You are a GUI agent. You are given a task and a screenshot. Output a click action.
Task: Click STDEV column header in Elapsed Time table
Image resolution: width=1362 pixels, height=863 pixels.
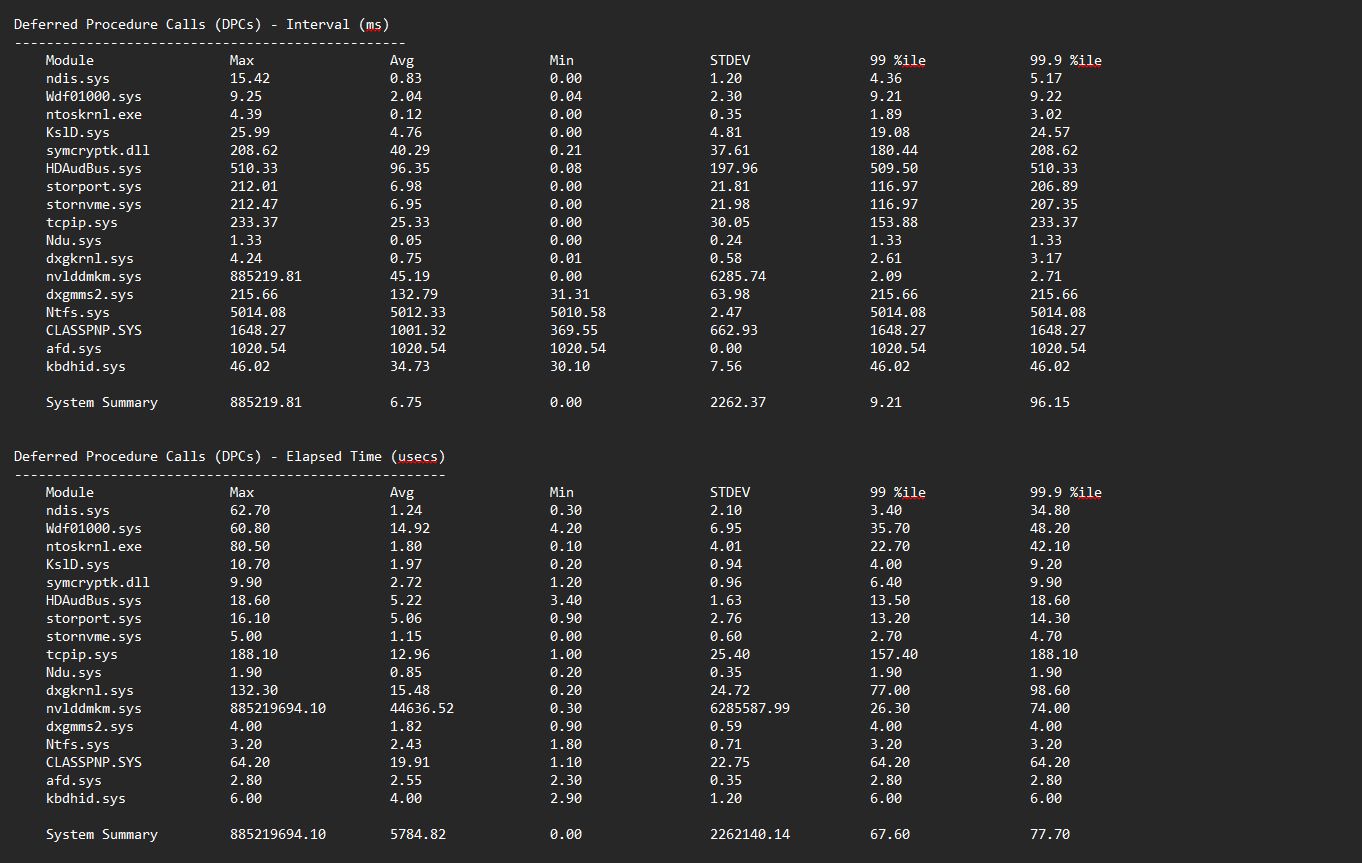[x=729, y=492]
